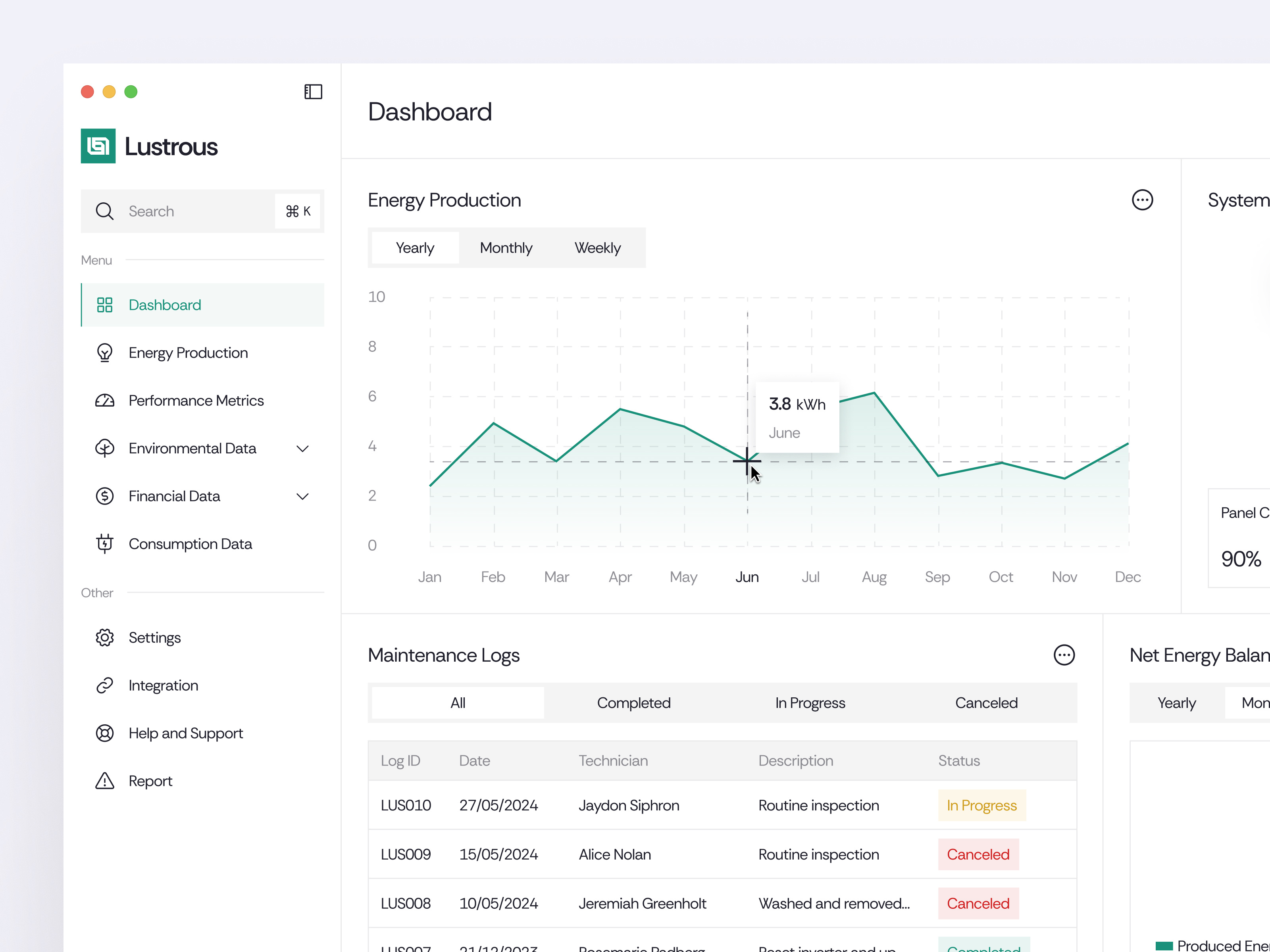Navigate to Dashboard in the sidebar
Viewport: 1270px width, 952px height.
pyautogui.click(x=165, y=305)
